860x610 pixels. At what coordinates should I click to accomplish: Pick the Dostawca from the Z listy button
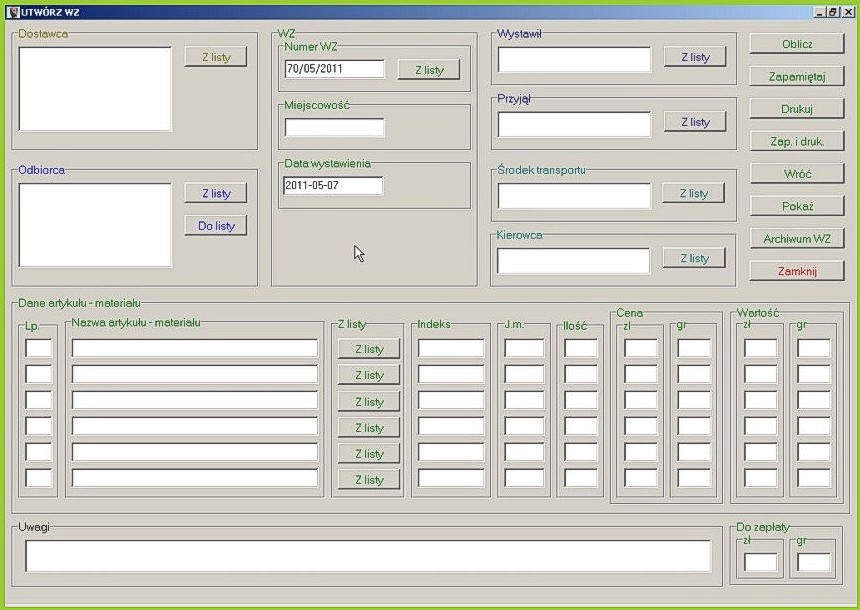tap(216, 57)
